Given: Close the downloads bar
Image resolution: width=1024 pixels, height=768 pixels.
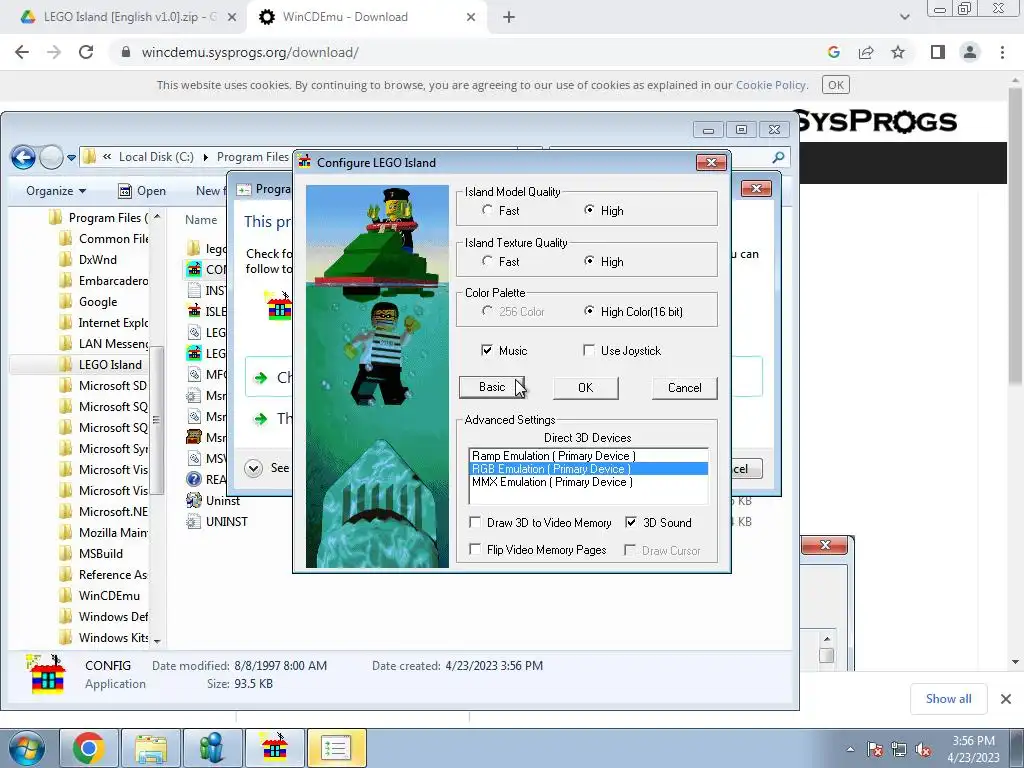Looking at the screenshot, I should click(1006, 699).
